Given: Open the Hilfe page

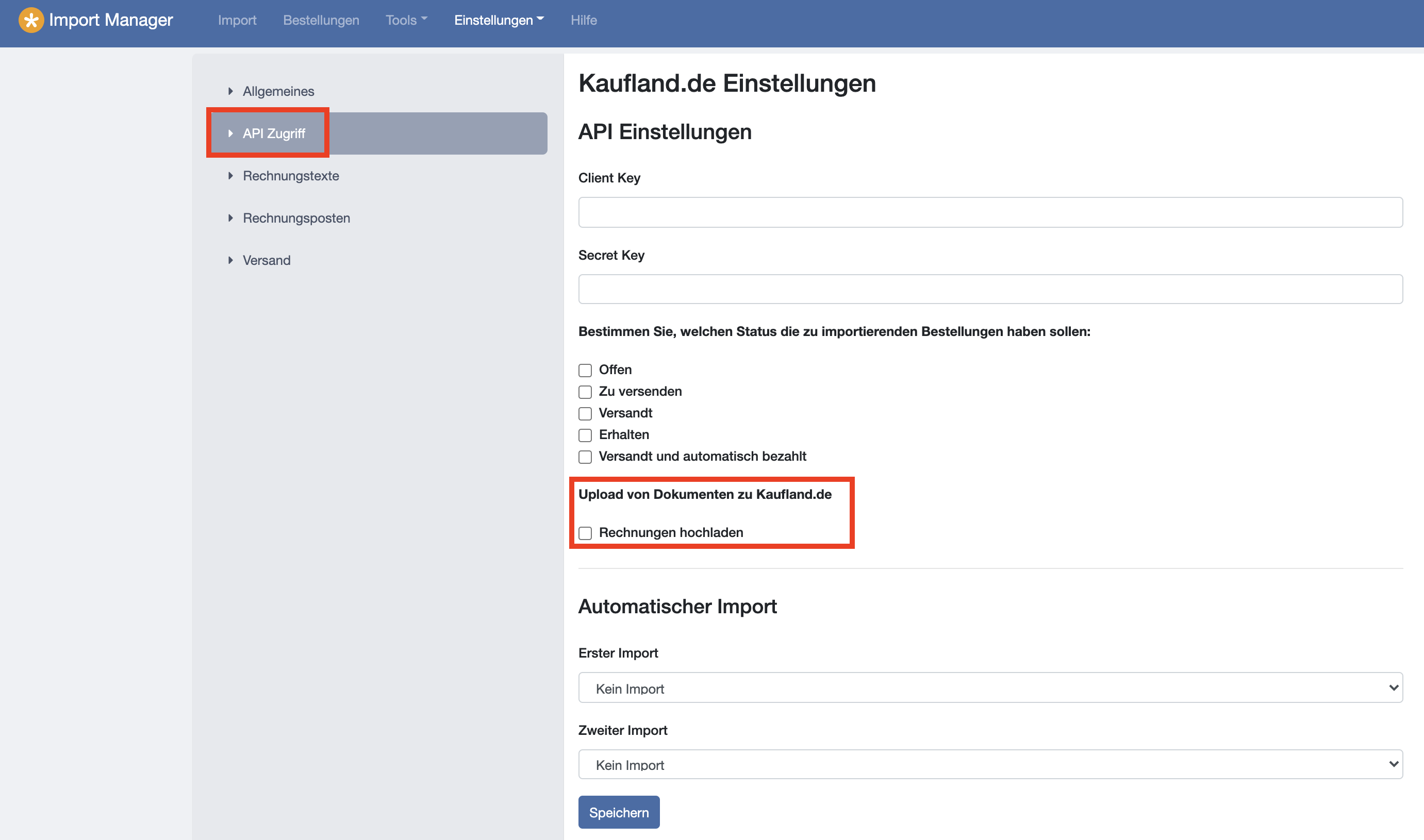Looking at the screenshot, I should [x=584, y=21].
